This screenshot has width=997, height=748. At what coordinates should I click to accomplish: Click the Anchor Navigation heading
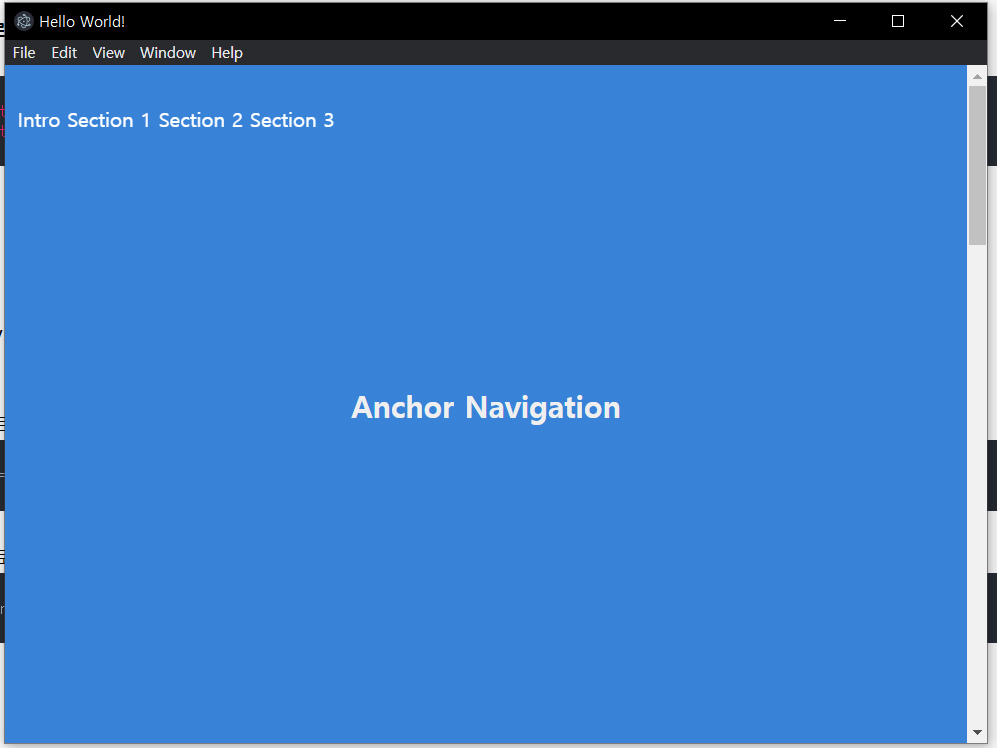click(486, 408)
